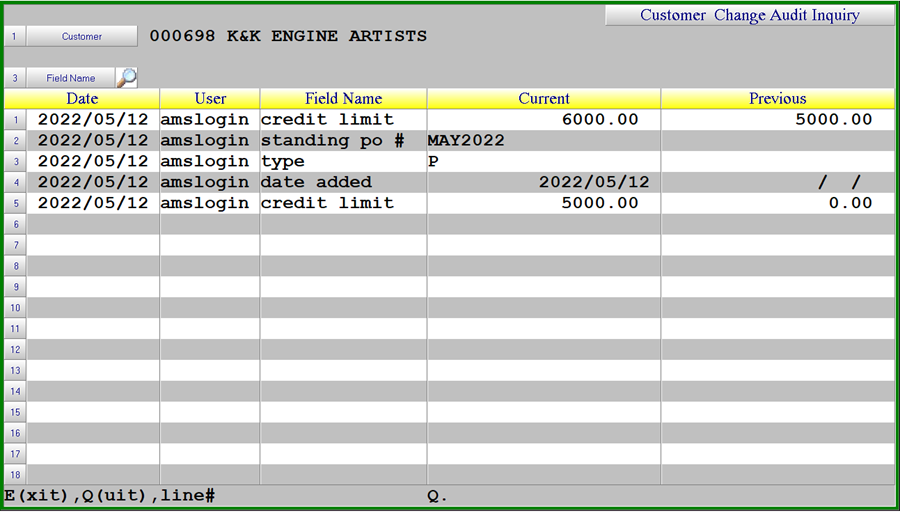The height and width of the screenshot is (513, 900).
Task: Select empty row number 12
Action: [x=15, y=349]
